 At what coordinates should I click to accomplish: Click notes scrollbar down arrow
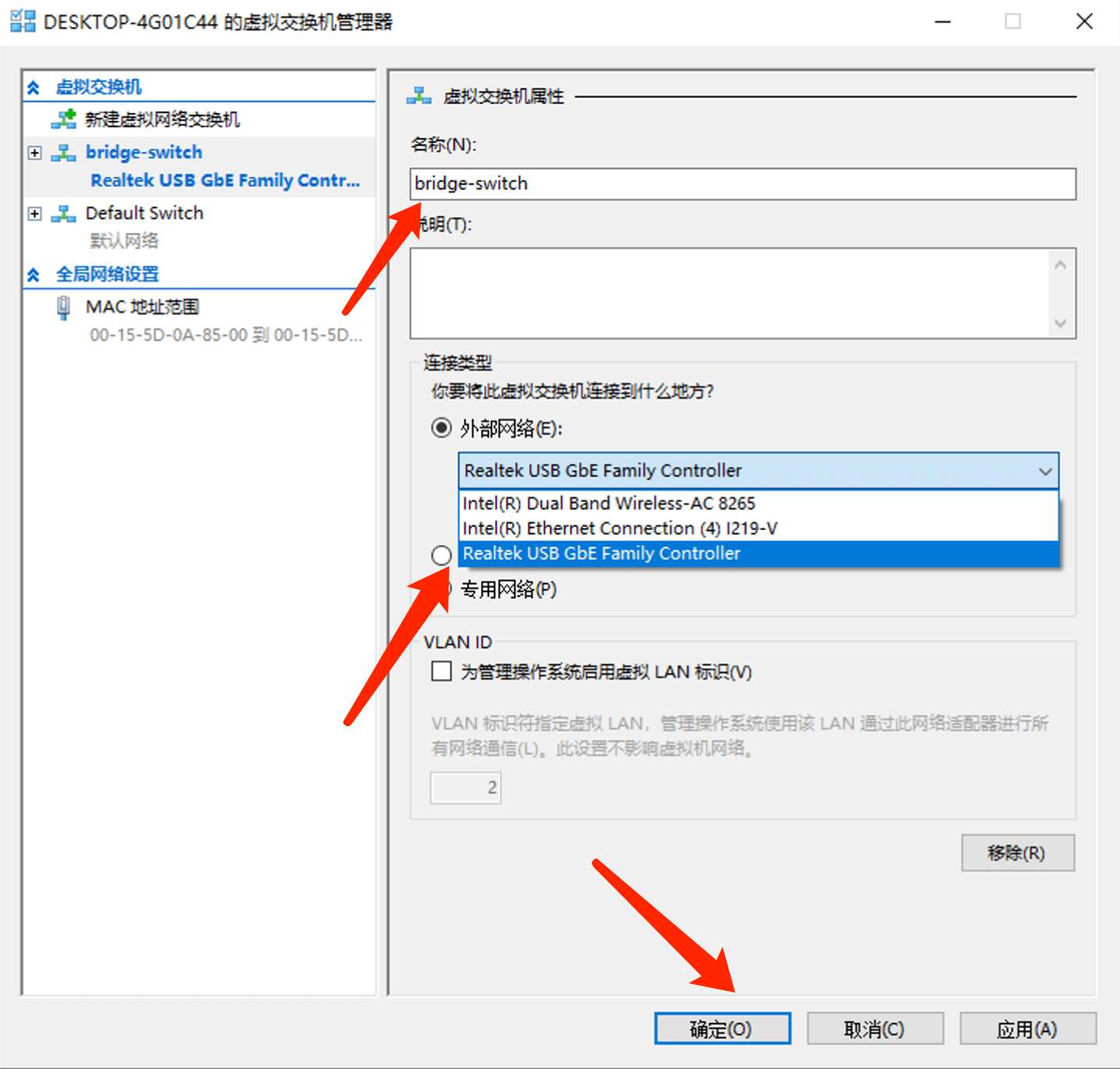(x=1060, y=323)
